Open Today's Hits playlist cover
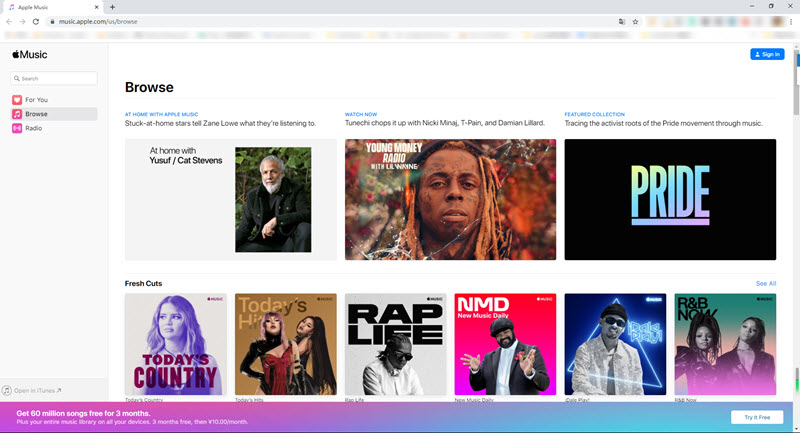The height and width of the screenshot is (433, 800). pos(286,344)
